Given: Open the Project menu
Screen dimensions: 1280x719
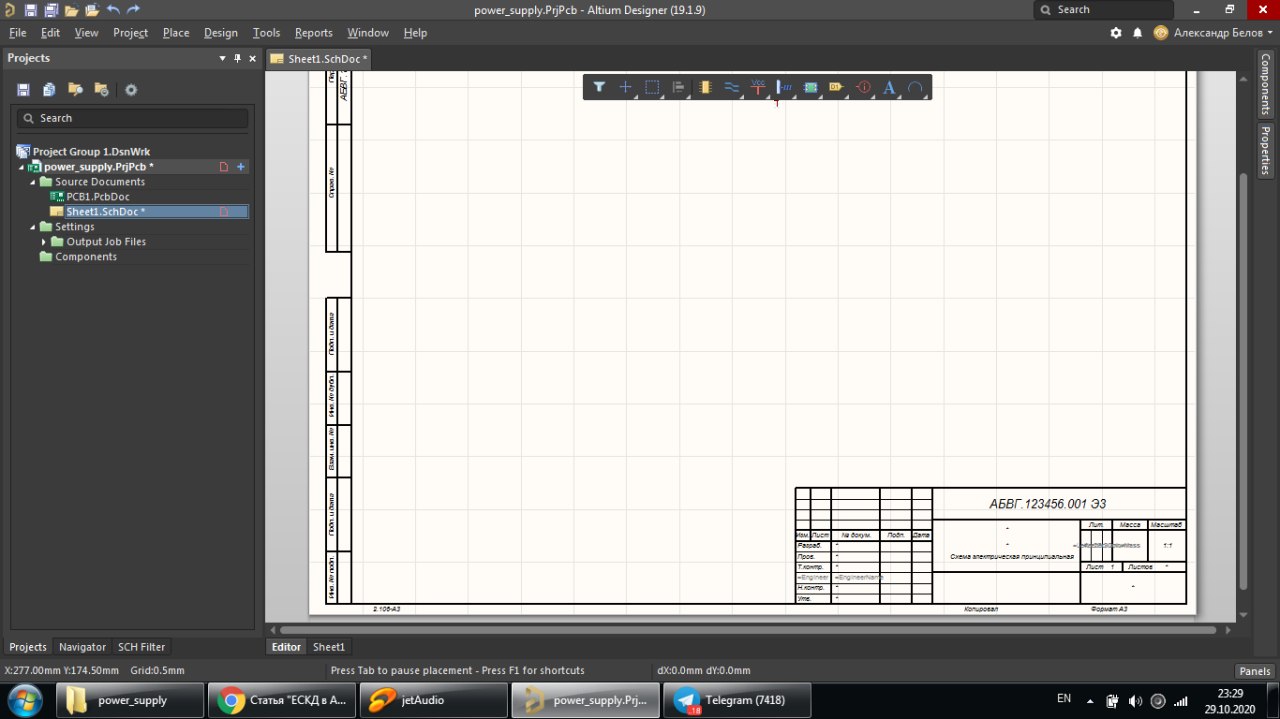Looking at the screenshot, I should click(x=130, y=32).
